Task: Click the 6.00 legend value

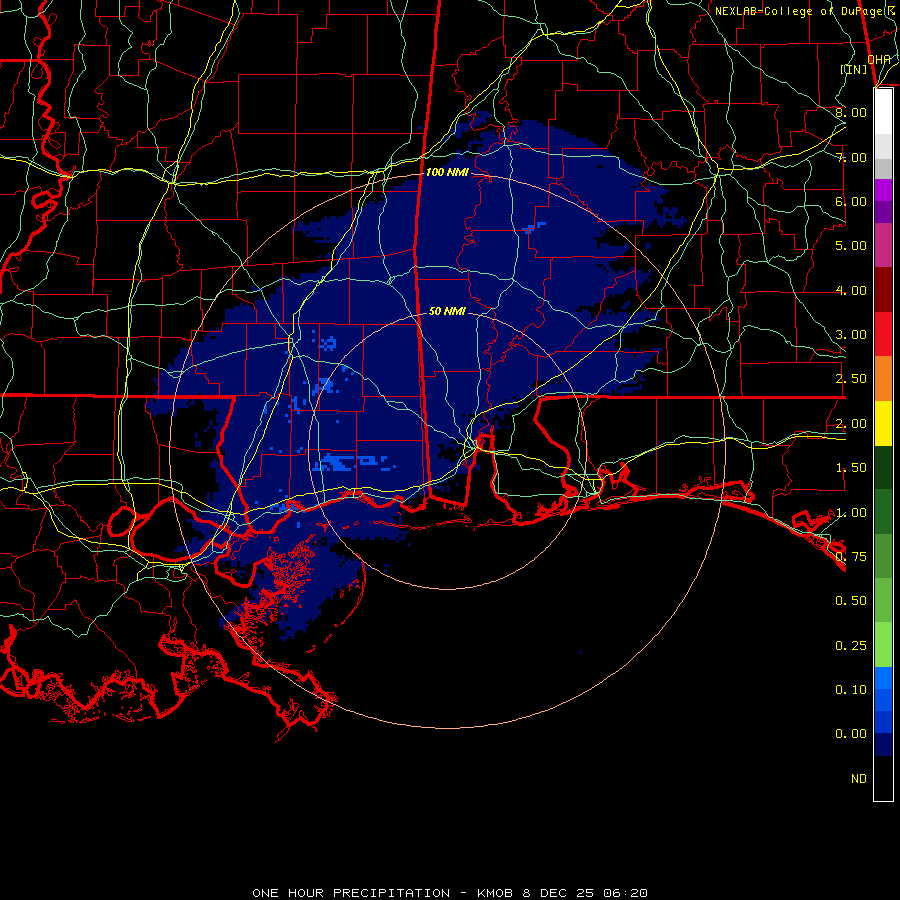Action: tap(851, 201)
